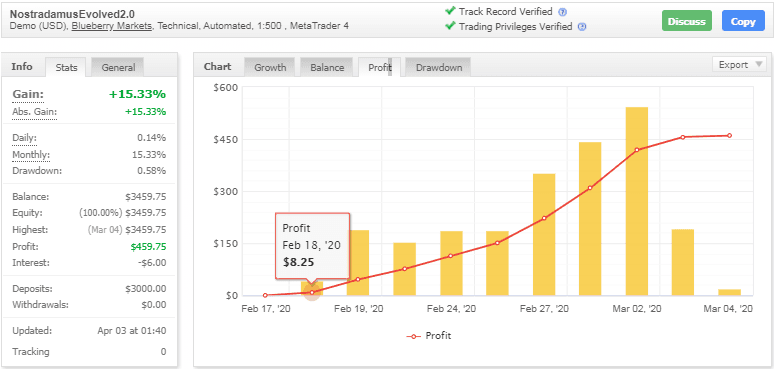Viewport: 774px width, 369px height.
Task: Click the green Discuss button
Action: click(x=687, y=21)
